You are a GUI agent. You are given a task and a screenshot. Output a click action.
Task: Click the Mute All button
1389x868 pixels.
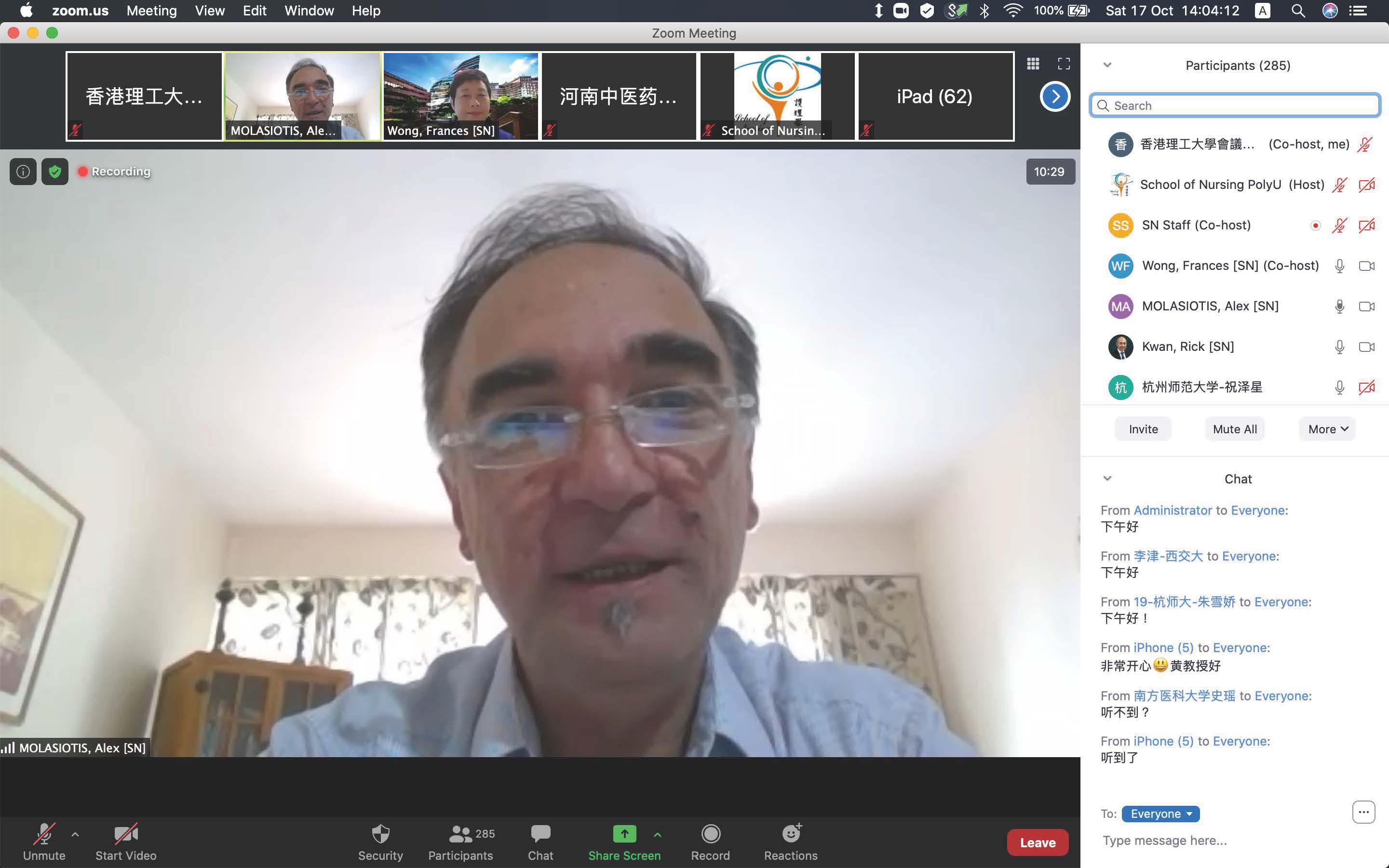[x=1235, y=429]
